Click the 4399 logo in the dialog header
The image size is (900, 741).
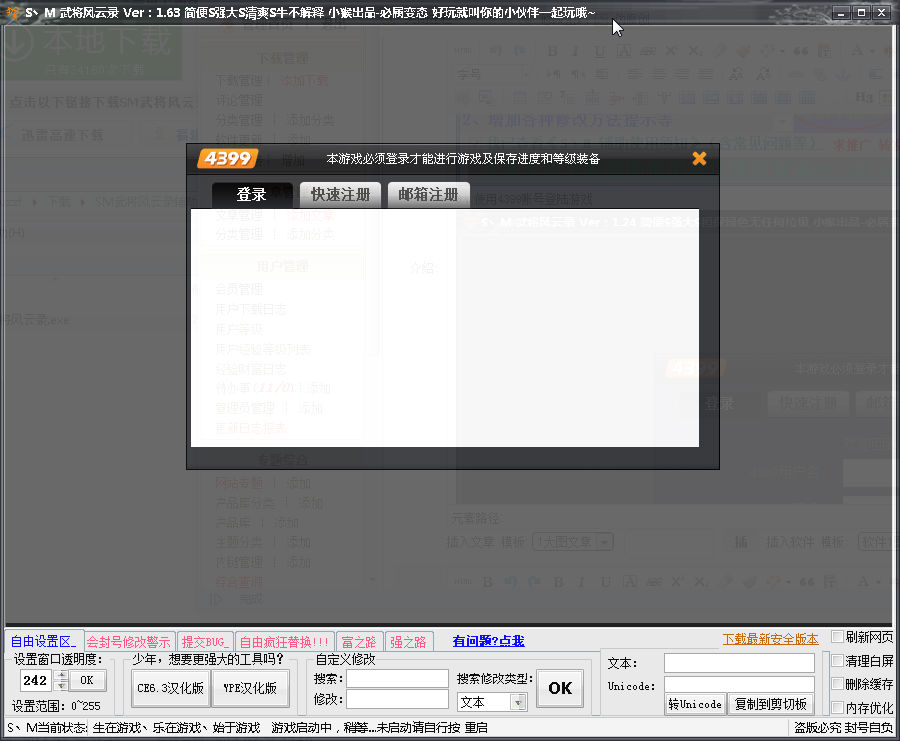[x=228, y=158]
